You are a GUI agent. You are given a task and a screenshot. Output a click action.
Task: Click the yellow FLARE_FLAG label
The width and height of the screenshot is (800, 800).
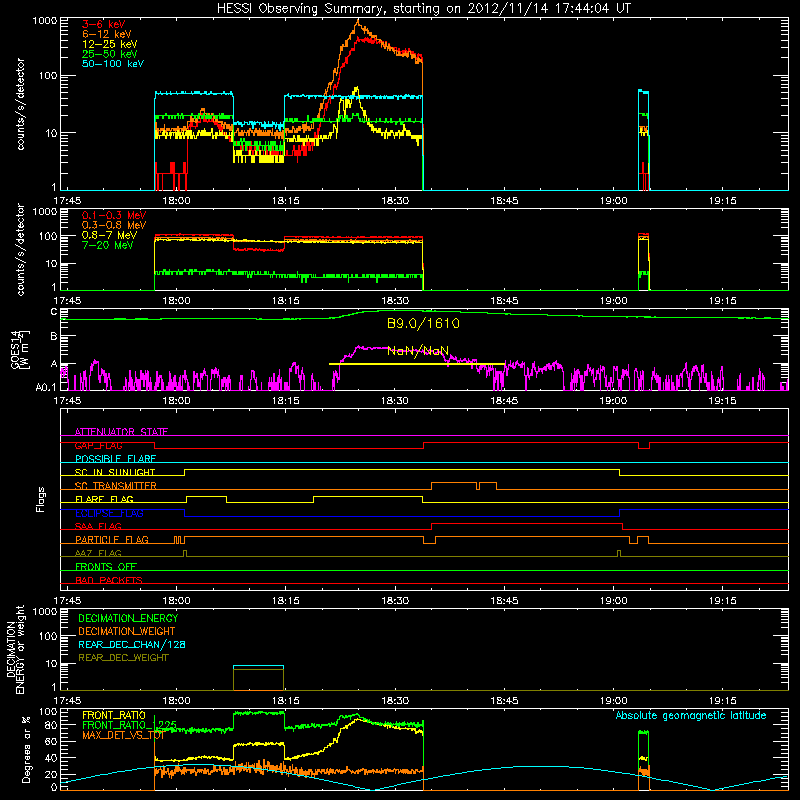pos(104,499)
